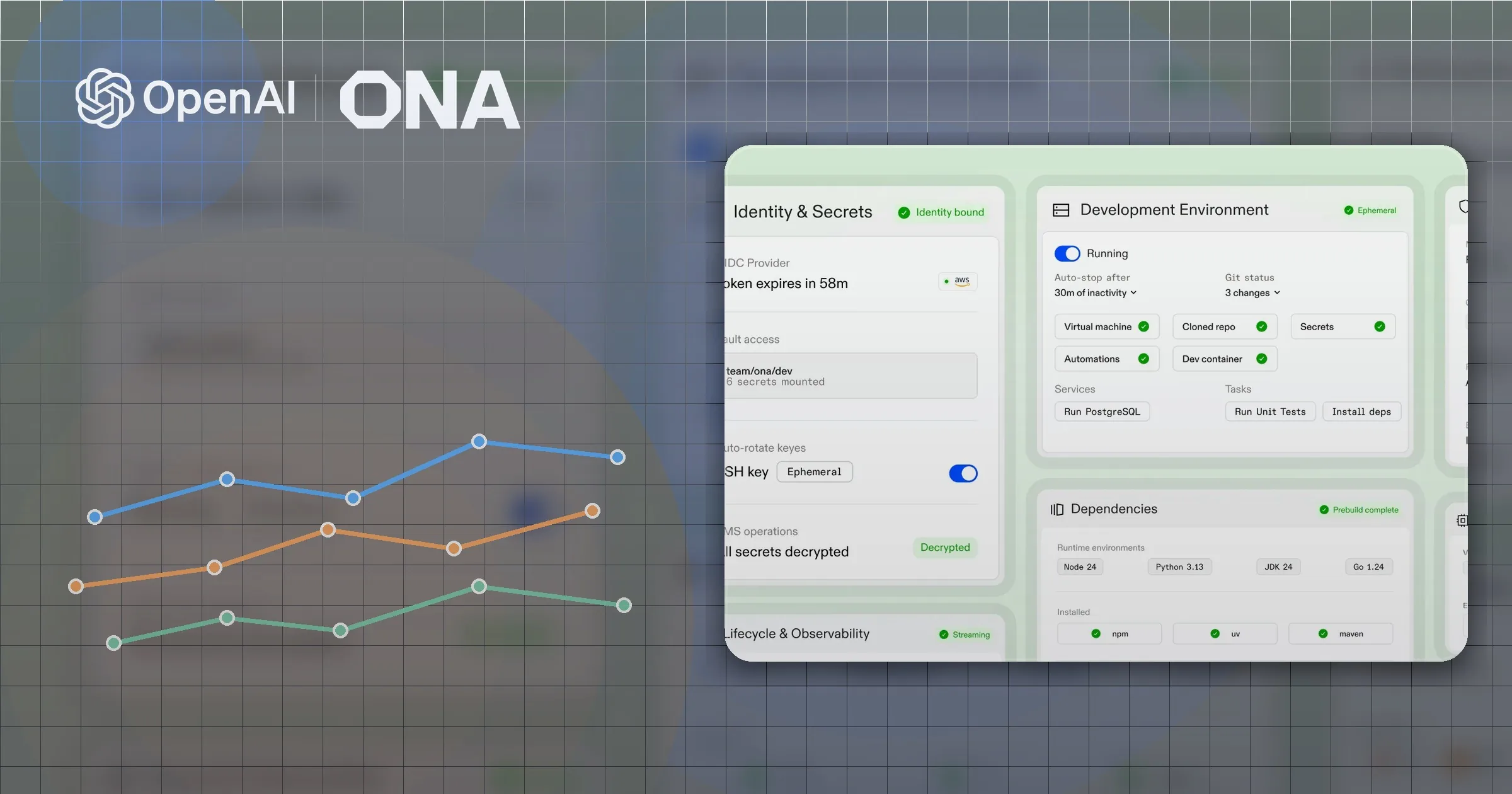The width and height of the screenshot is (1512, 794).
Task: Click the '6 secrets mounted' text
Action: point(775,382)
